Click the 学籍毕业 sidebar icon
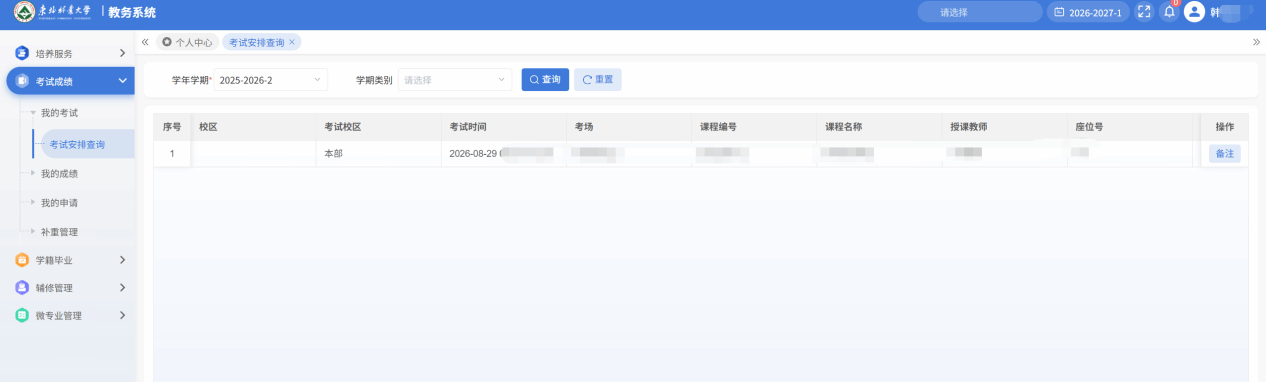The width and height of the screenshot is (1266, 382). [x=22, y=260]
